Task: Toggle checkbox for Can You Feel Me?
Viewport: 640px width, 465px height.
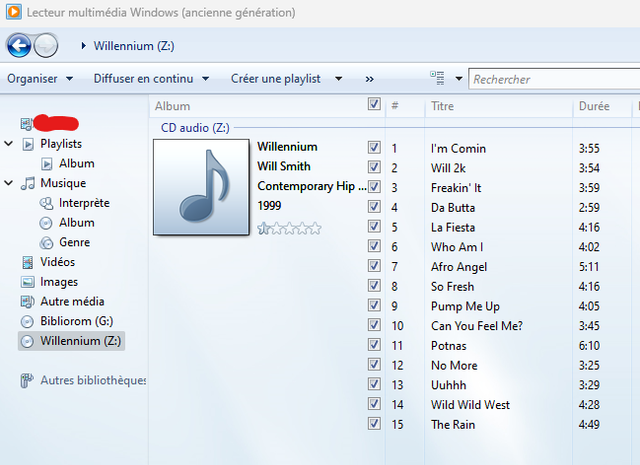Action: tap(374, 325)
